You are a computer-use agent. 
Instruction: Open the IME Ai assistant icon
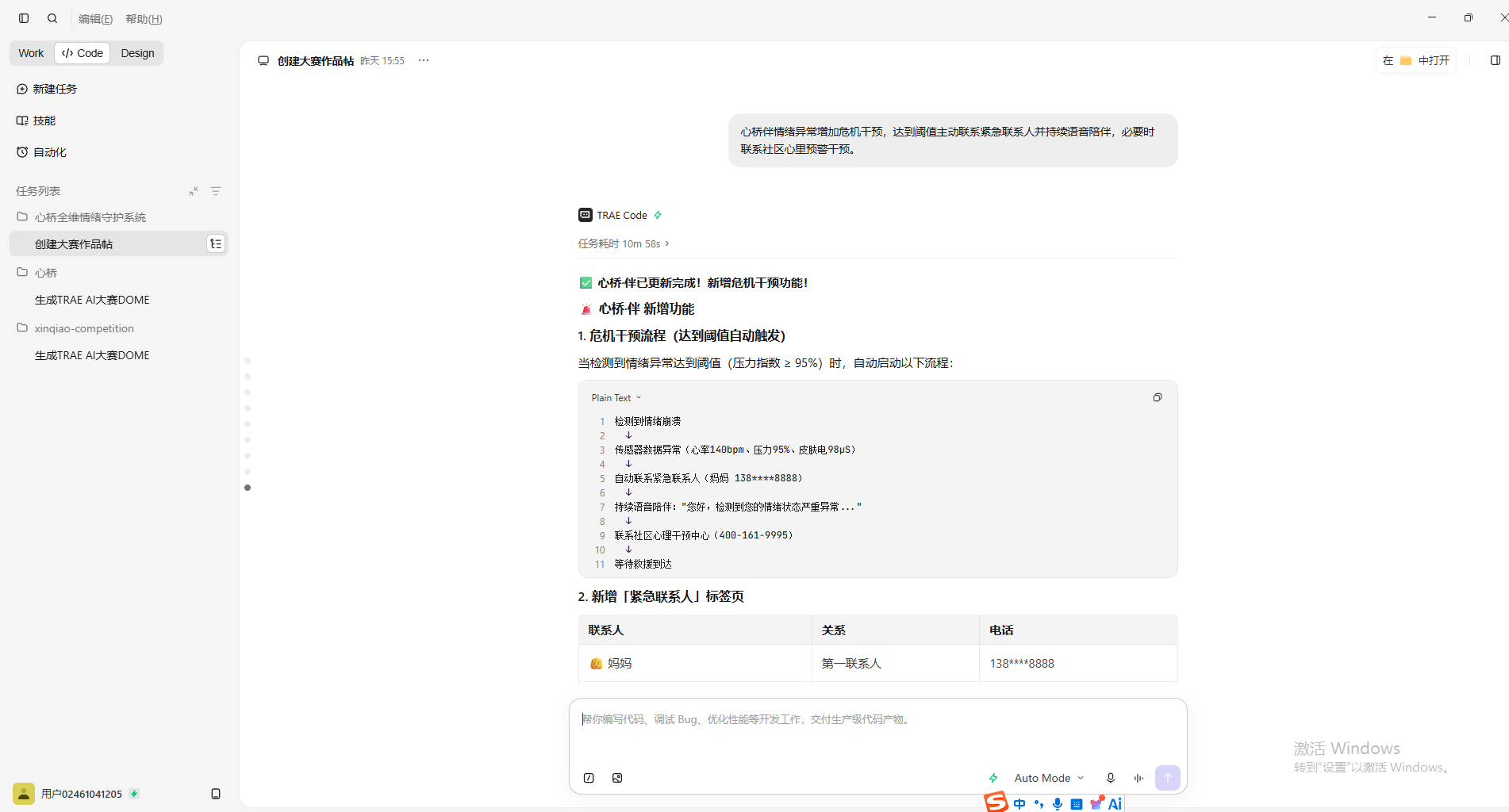(x=1115, y=803)
